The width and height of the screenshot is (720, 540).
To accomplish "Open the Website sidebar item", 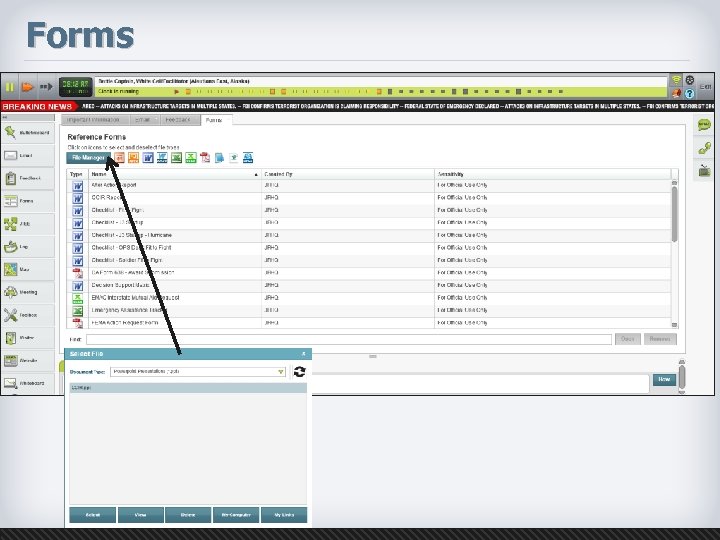I will tap(28, 360).
